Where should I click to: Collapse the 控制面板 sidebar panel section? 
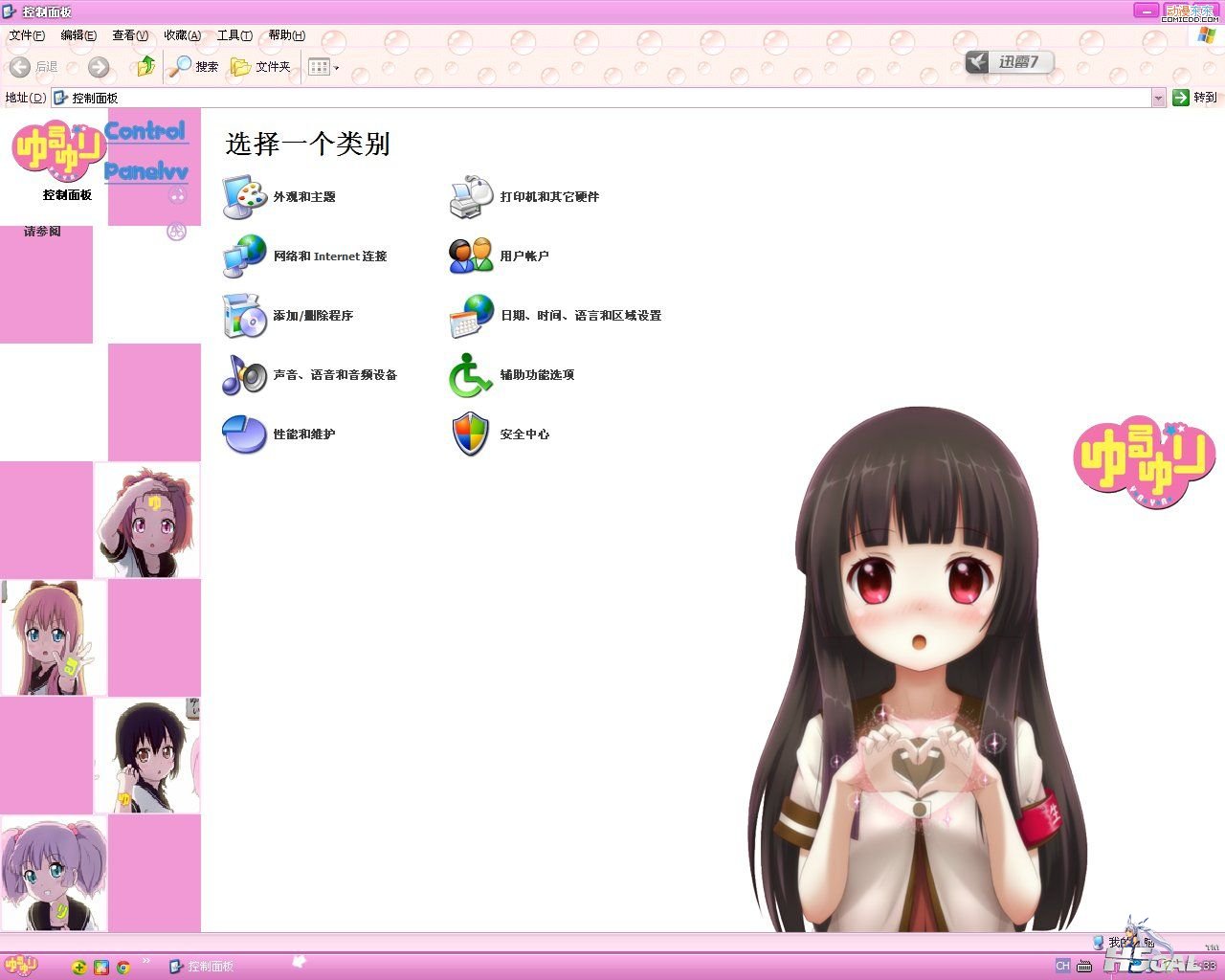[x=177, y=195]
